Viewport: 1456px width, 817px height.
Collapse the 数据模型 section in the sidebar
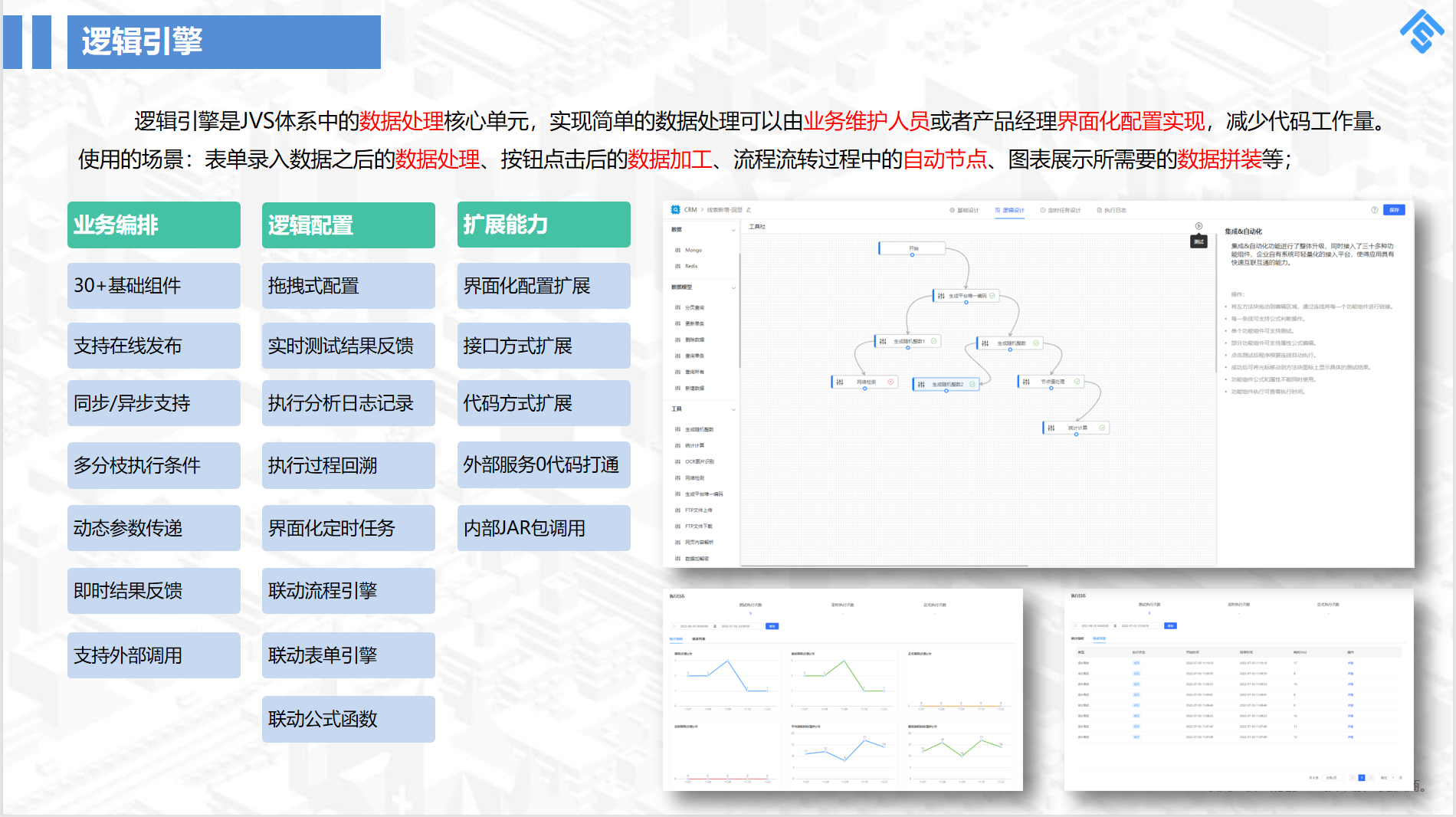tap(733, 287)
